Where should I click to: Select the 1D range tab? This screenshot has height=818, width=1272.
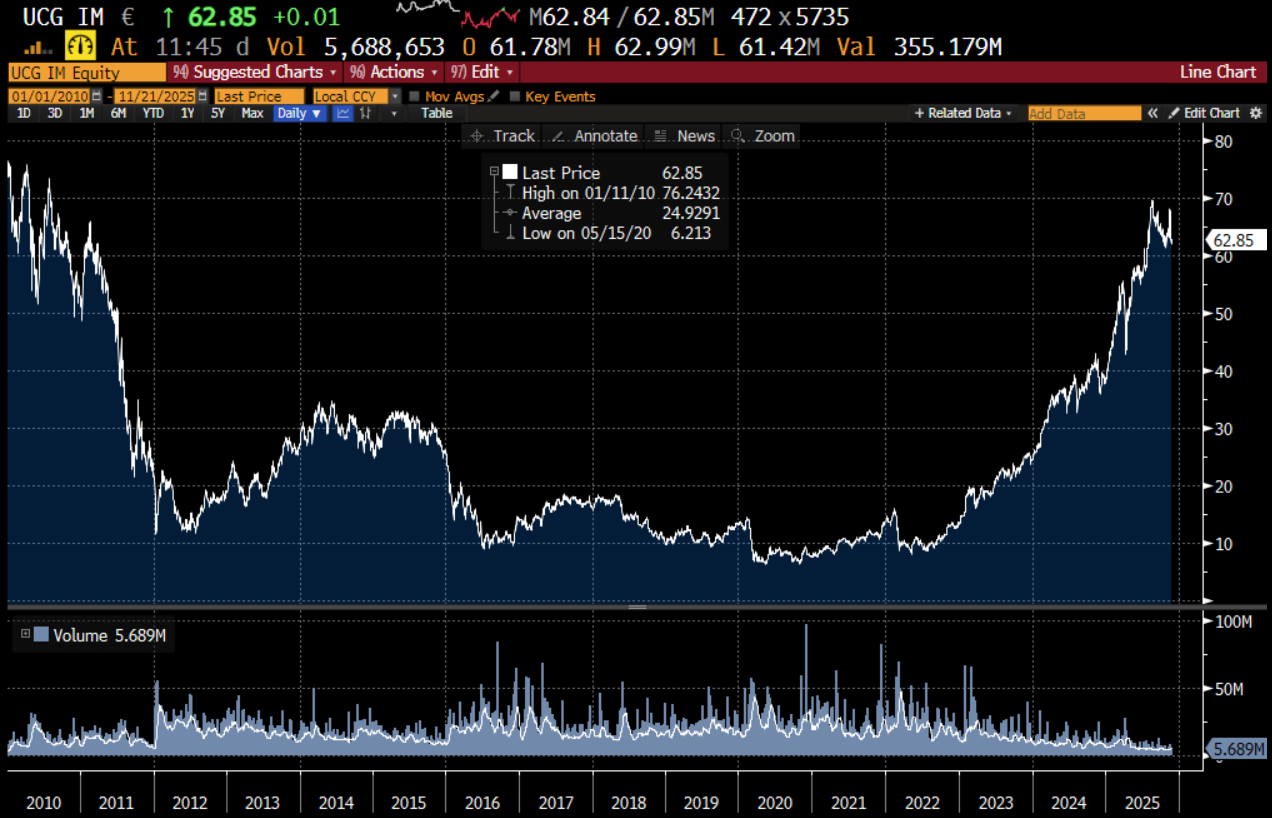coord(24,113)
